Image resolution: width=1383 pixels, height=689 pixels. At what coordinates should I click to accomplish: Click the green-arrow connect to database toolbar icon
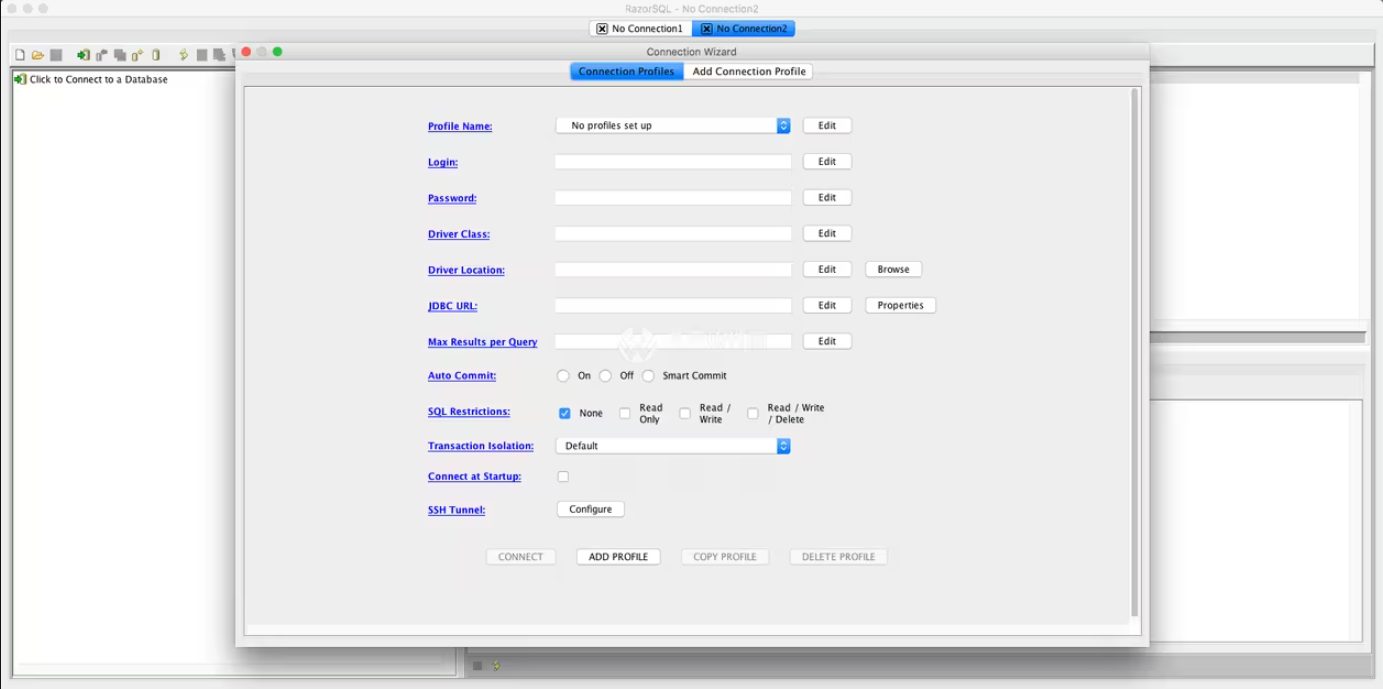coord(83,55)
